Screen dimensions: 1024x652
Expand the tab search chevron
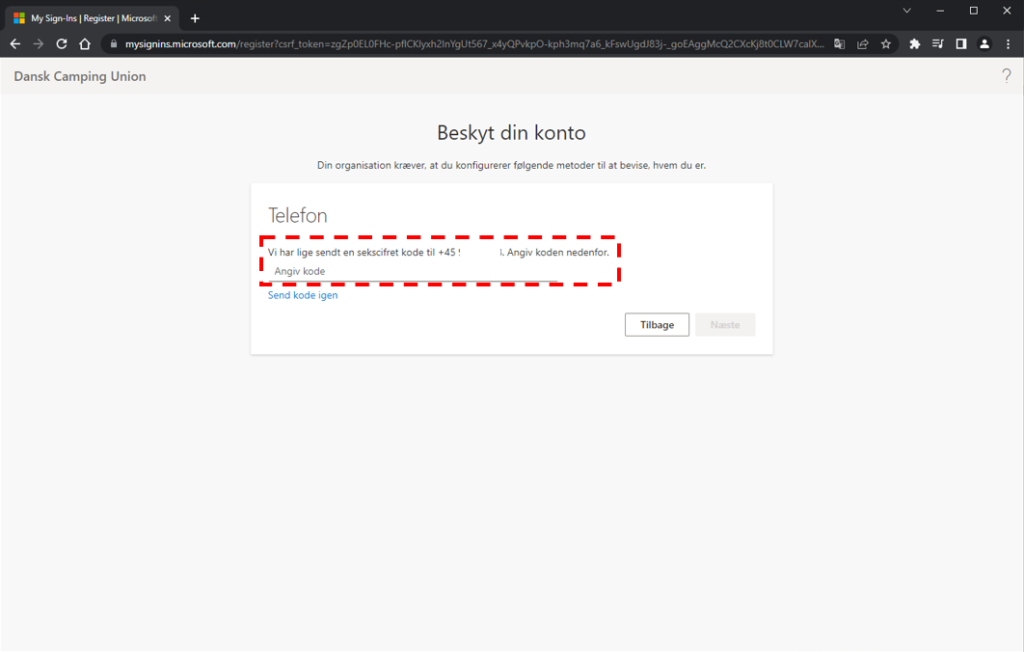pos(907,10)
